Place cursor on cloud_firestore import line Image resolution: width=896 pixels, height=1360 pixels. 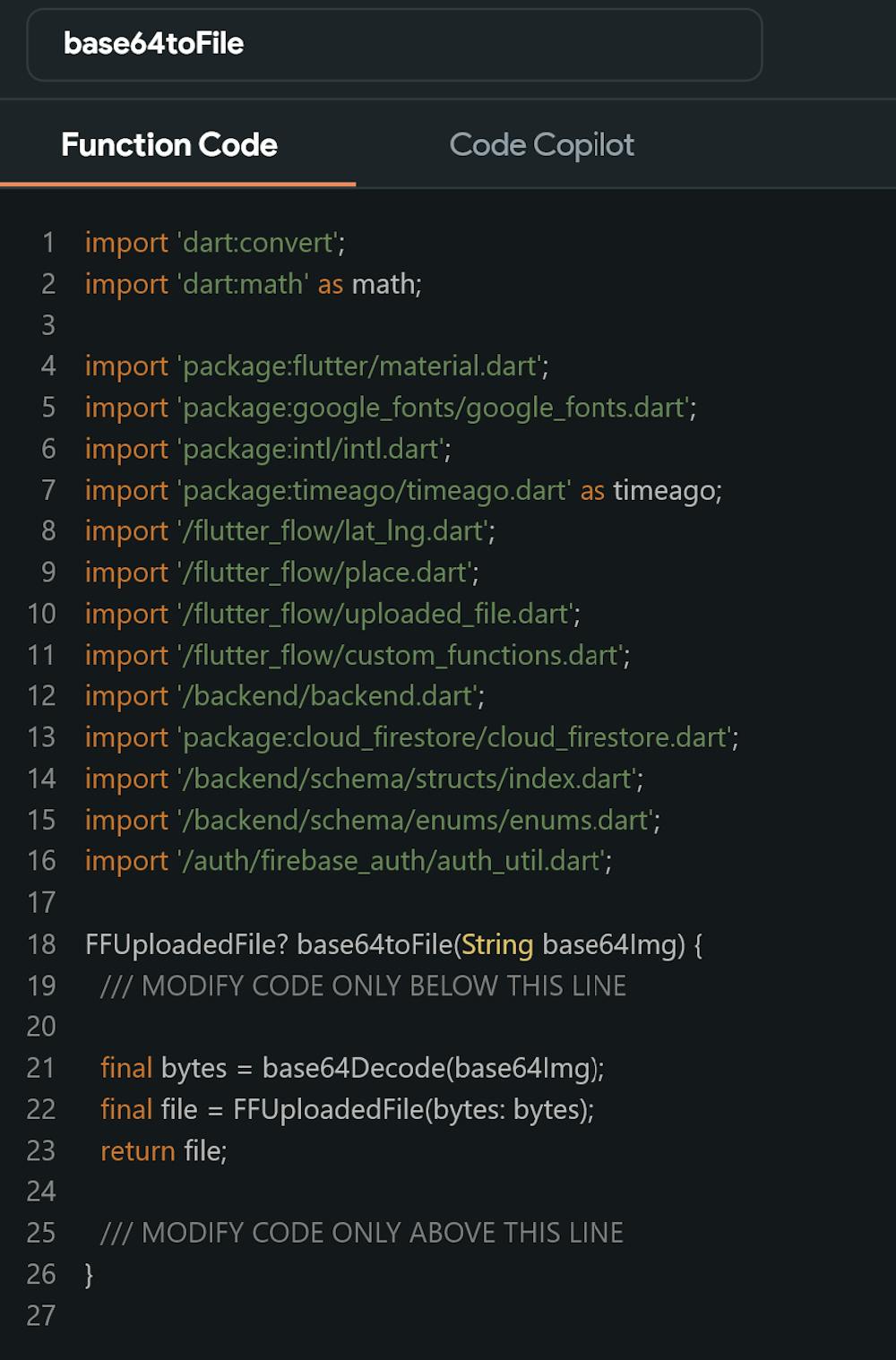click(411, 737)
